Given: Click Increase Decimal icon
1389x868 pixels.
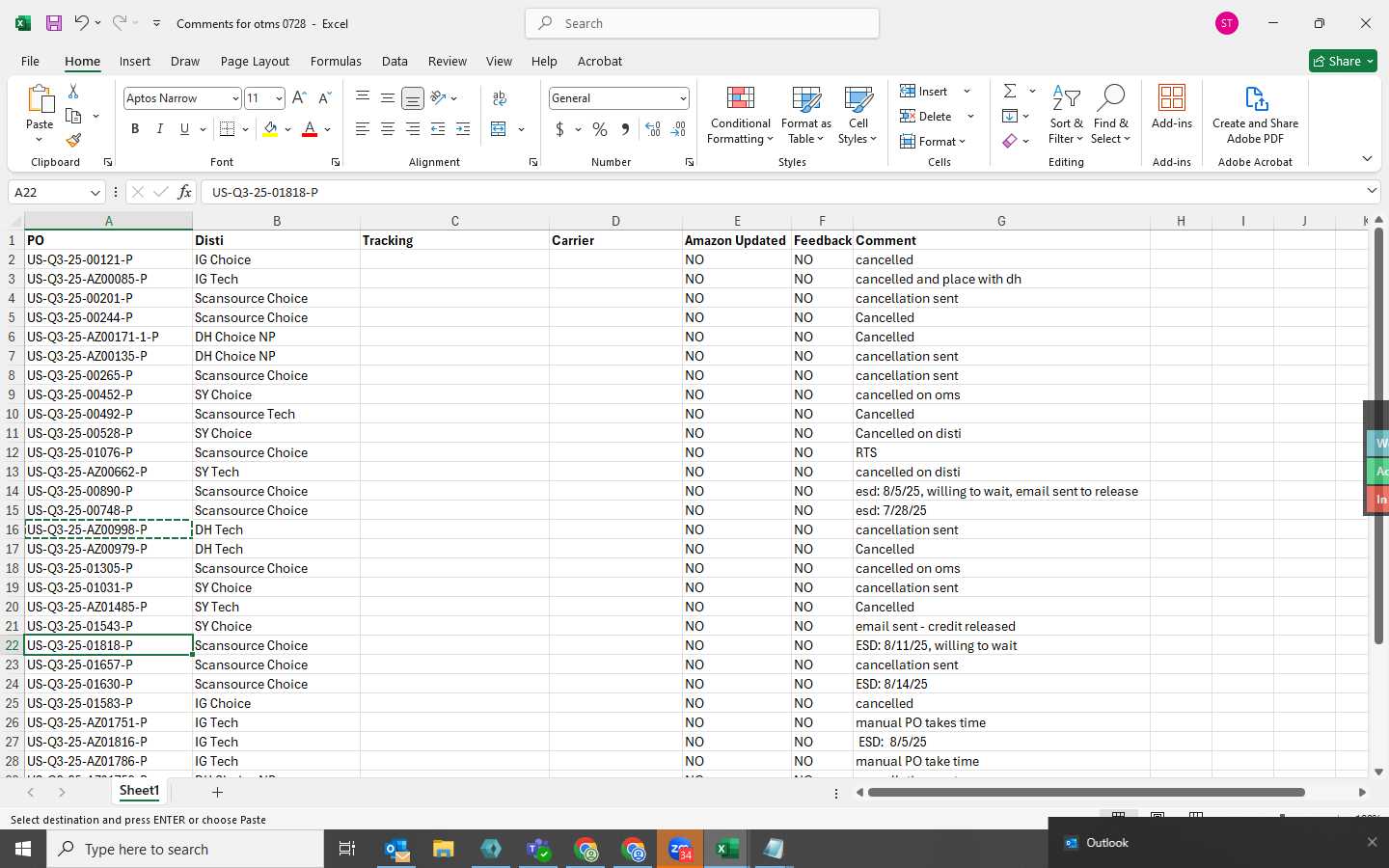Looking at the screenshot, I should pyautogui.click(x=653, y=129).
